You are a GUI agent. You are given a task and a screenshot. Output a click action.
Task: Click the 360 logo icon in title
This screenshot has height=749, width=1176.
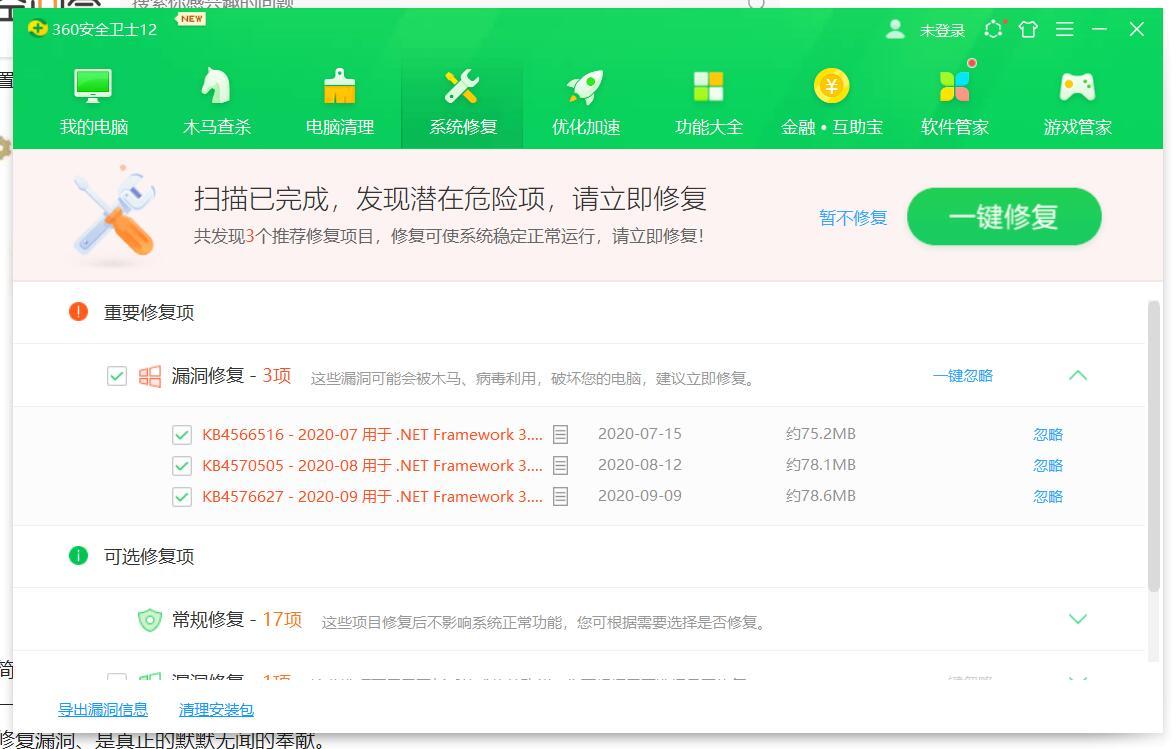pyautogui.click(x=38, y=28)
